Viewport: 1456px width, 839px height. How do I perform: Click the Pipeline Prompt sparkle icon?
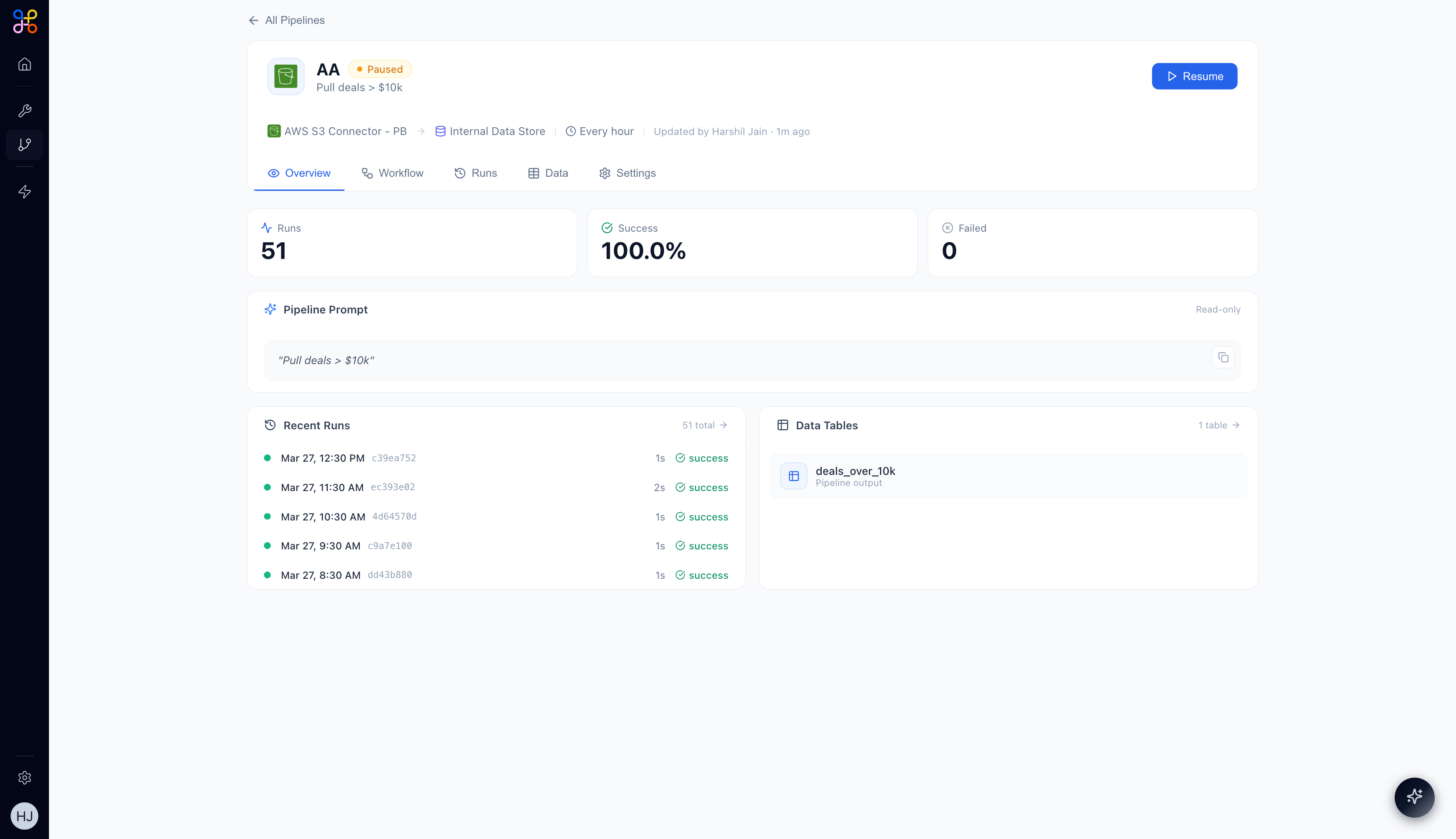coord(270,310)
